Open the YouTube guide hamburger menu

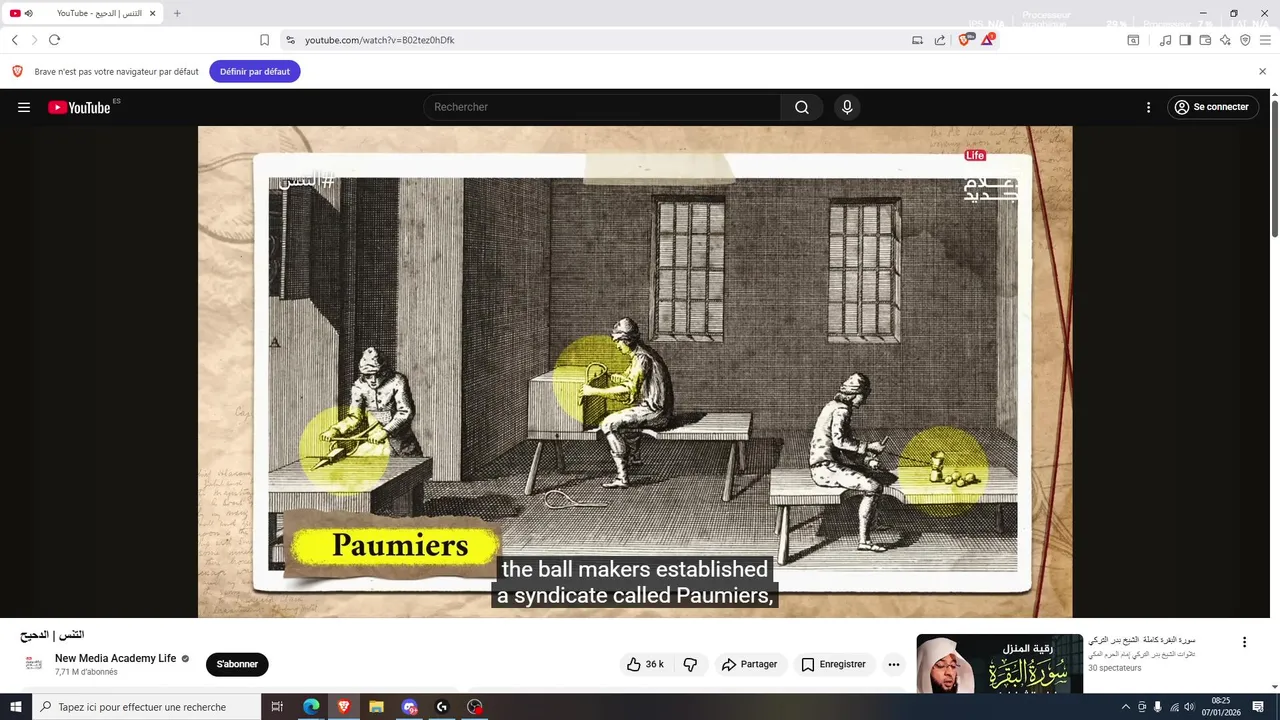pos(24,107)
